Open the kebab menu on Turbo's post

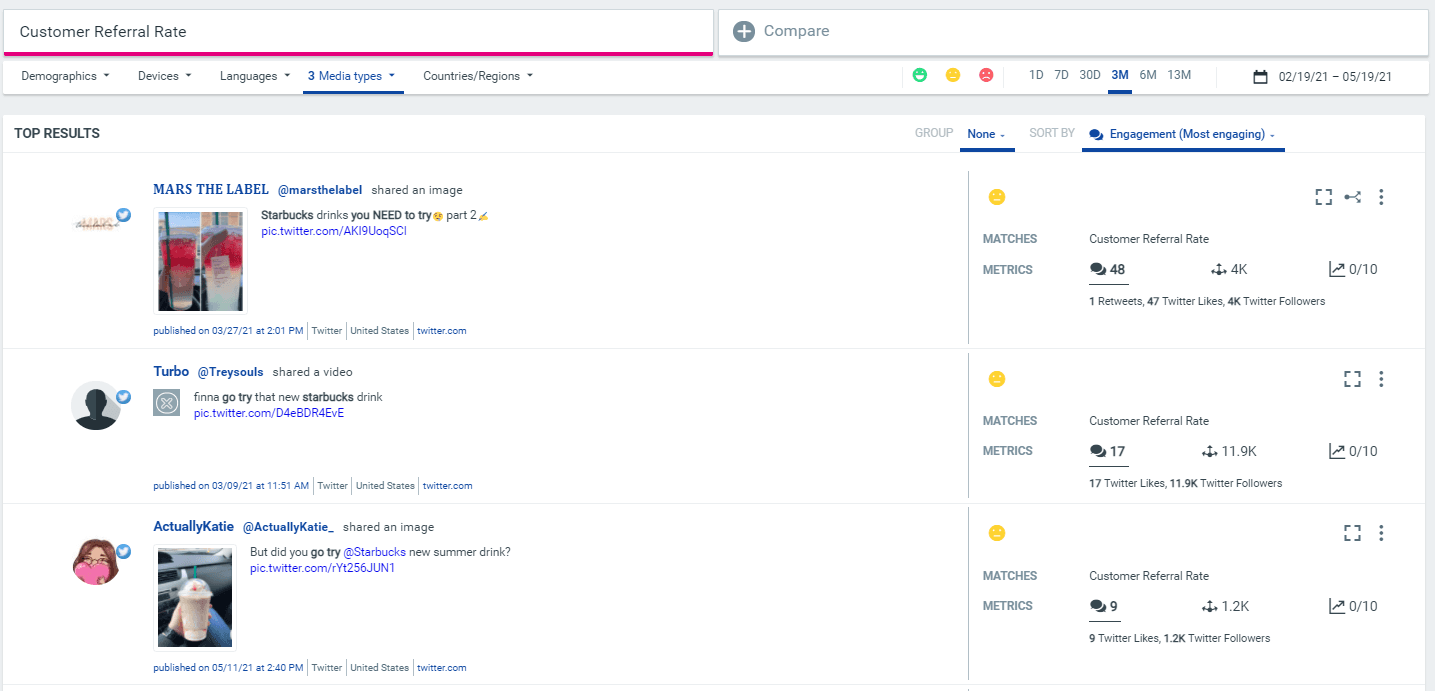click(x=1381, y=379)
